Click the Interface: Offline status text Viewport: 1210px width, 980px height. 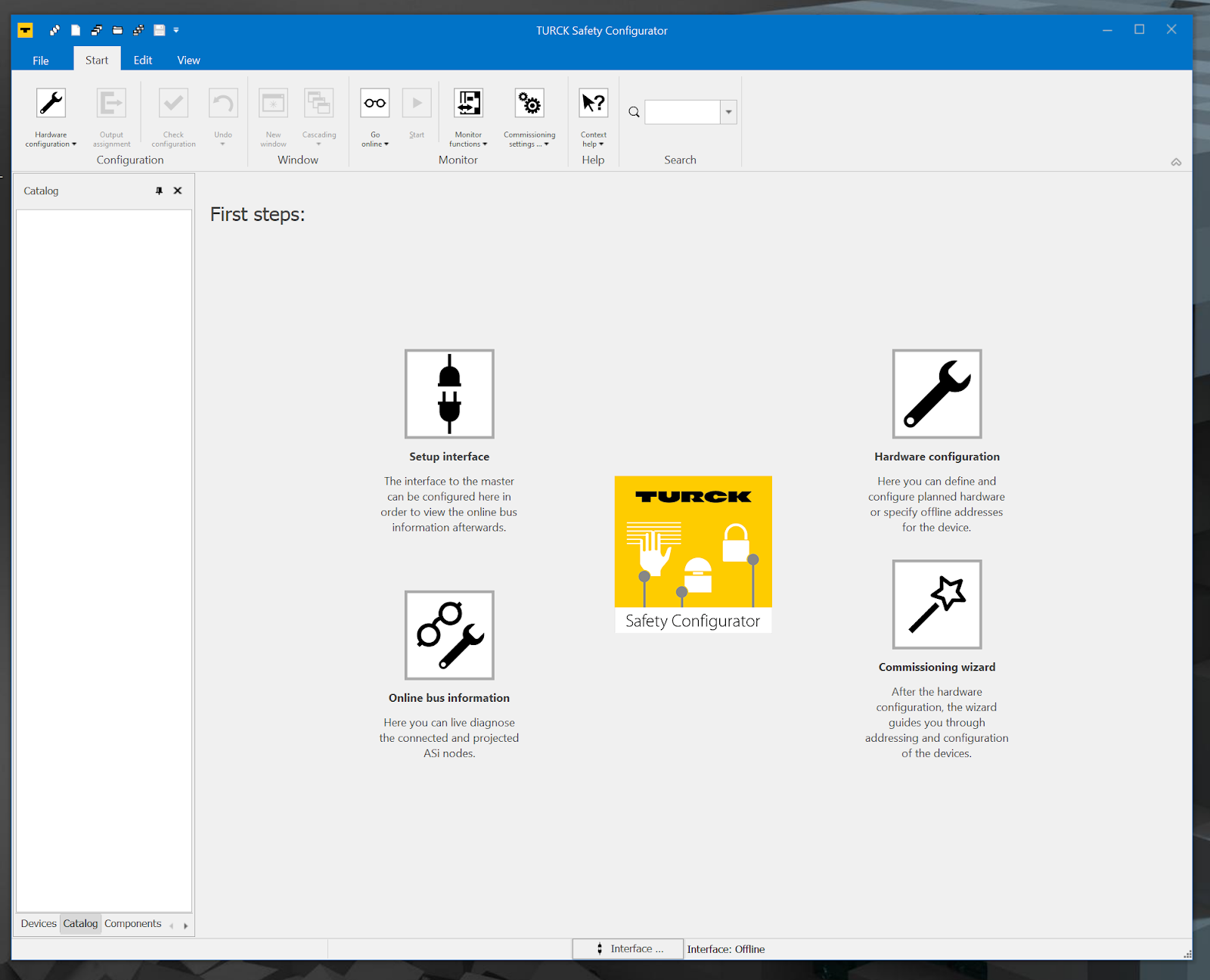(726, 949)
